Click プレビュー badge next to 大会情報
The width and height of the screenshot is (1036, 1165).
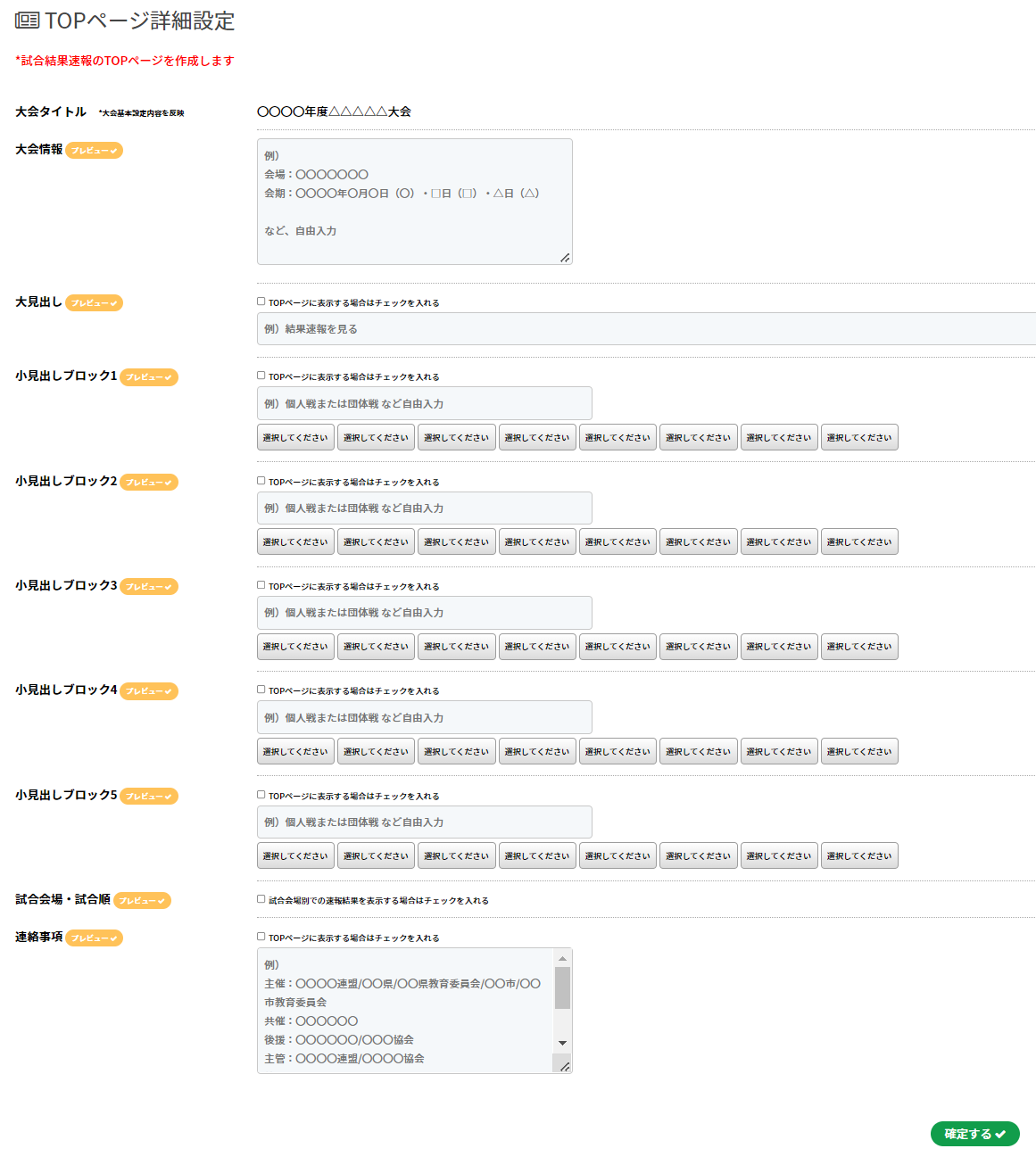(x=94, y=151)
